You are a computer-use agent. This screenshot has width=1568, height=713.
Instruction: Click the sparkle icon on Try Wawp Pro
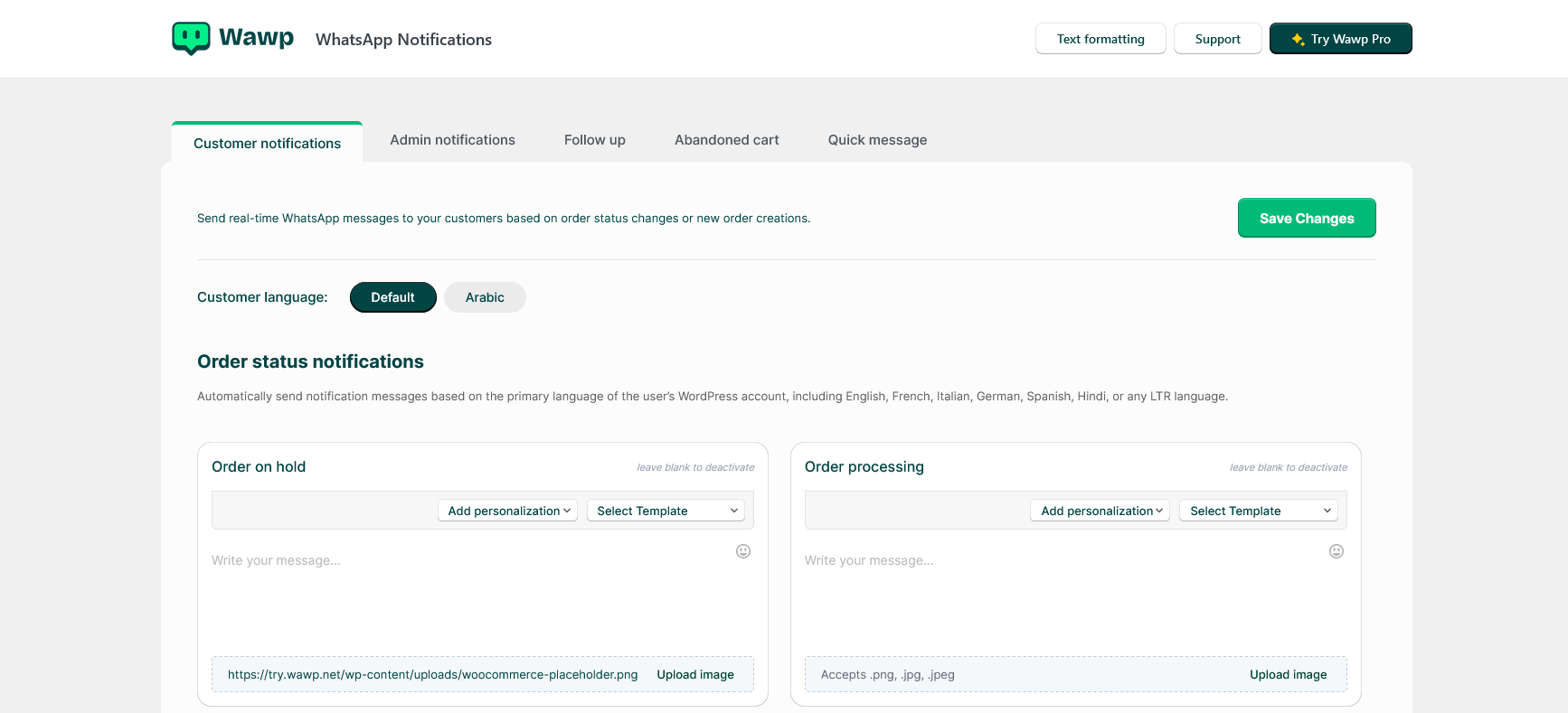tap(1298, 39)
